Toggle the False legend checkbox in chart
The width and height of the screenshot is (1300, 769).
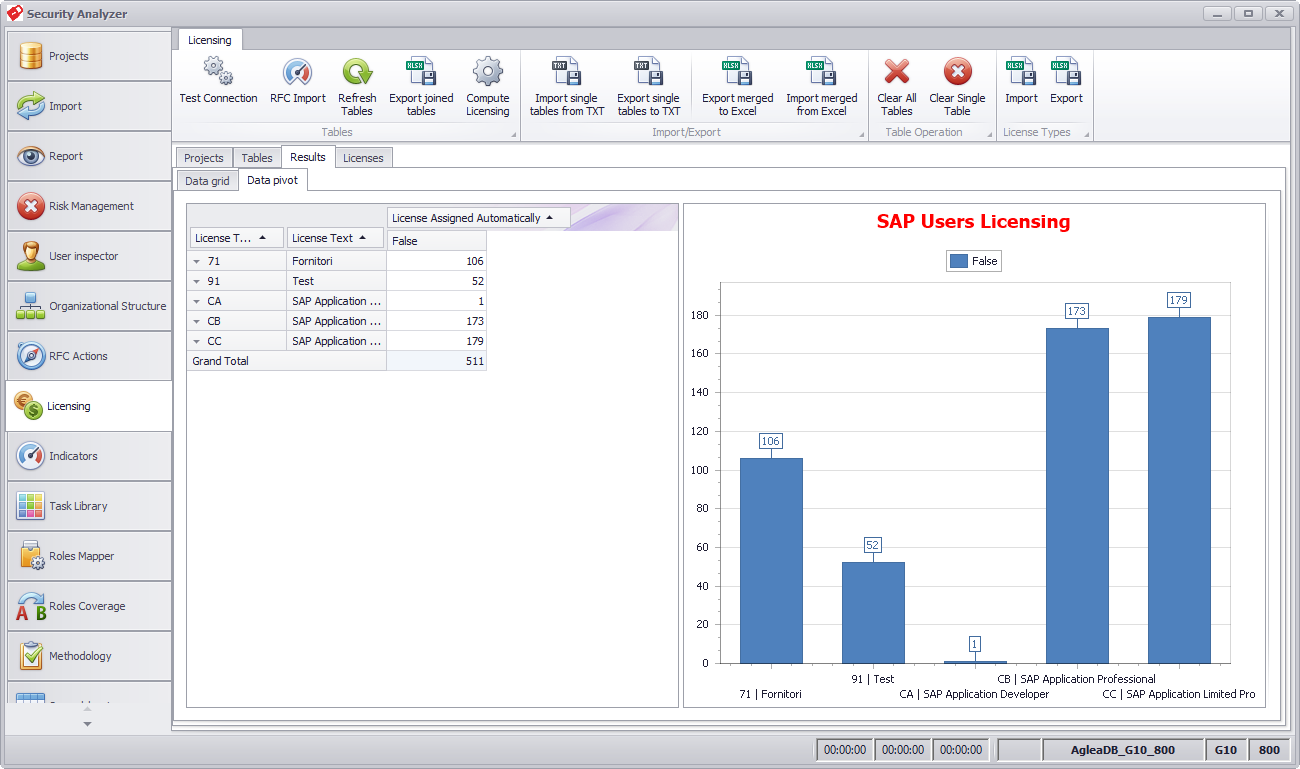(x=959, y=261)
